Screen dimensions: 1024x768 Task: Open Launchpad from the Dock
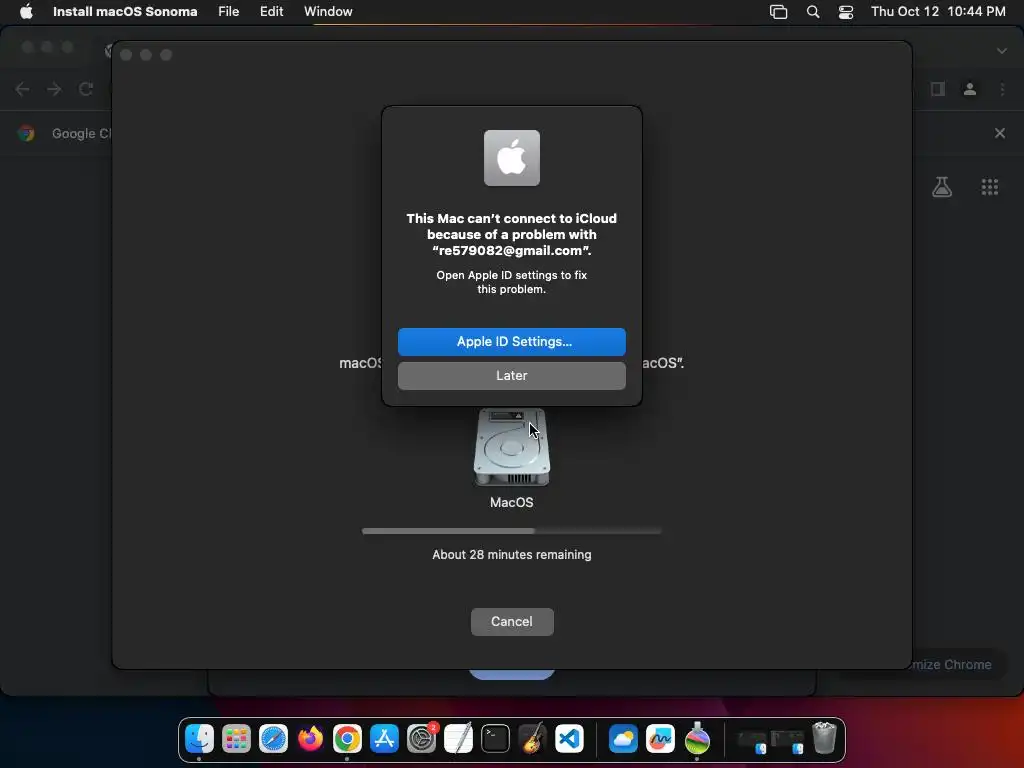[x=236, y=739]
